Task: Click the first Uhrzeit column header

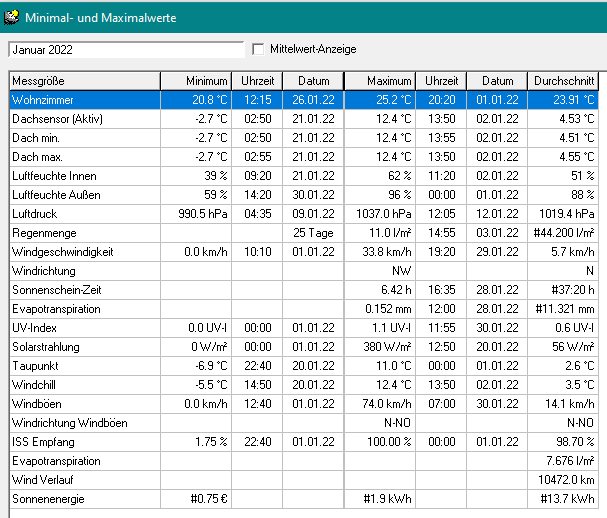Action: 257,81
